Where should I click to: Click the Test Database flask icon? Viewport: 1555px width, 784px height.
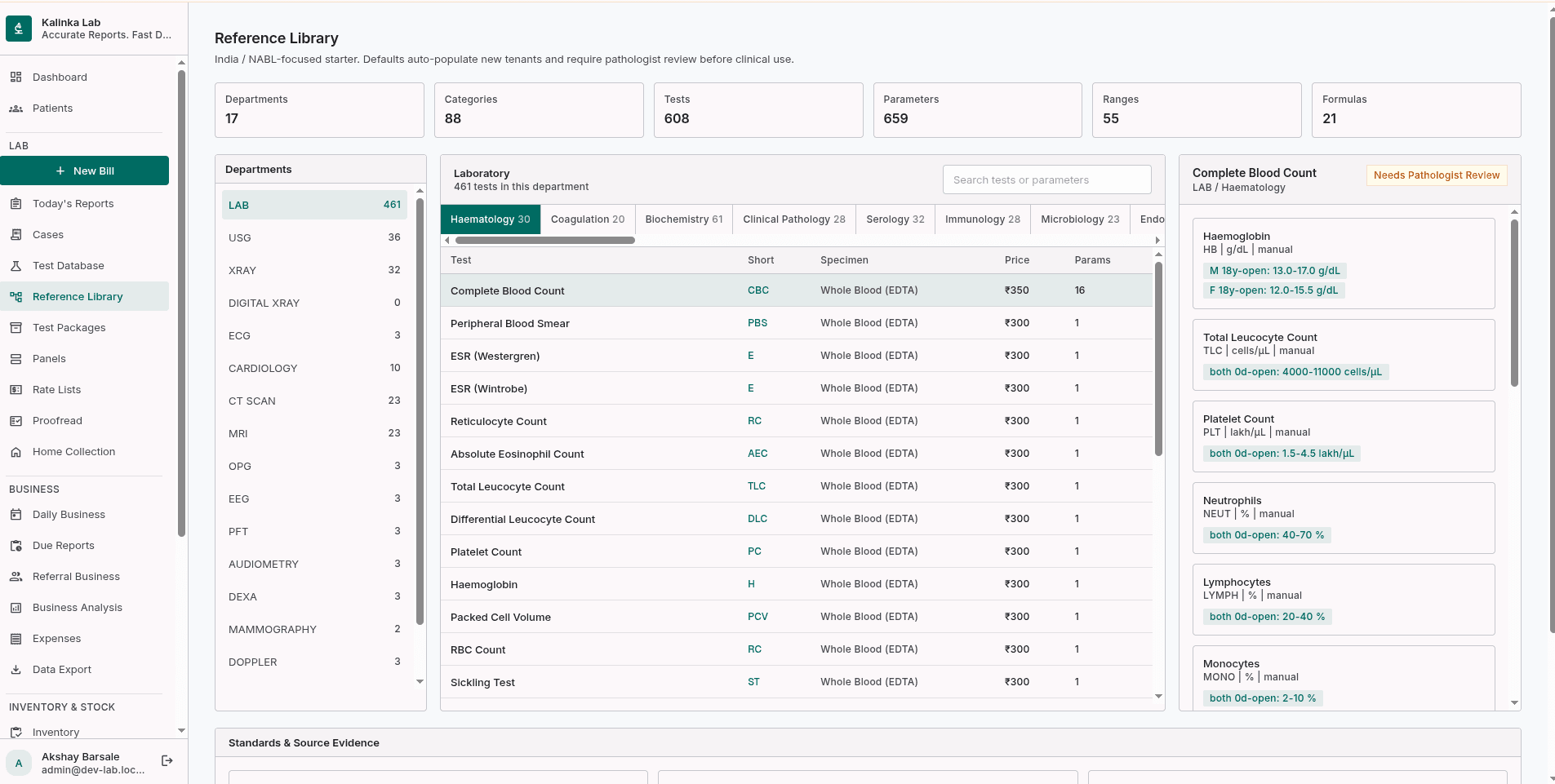[x=16, y=265]
